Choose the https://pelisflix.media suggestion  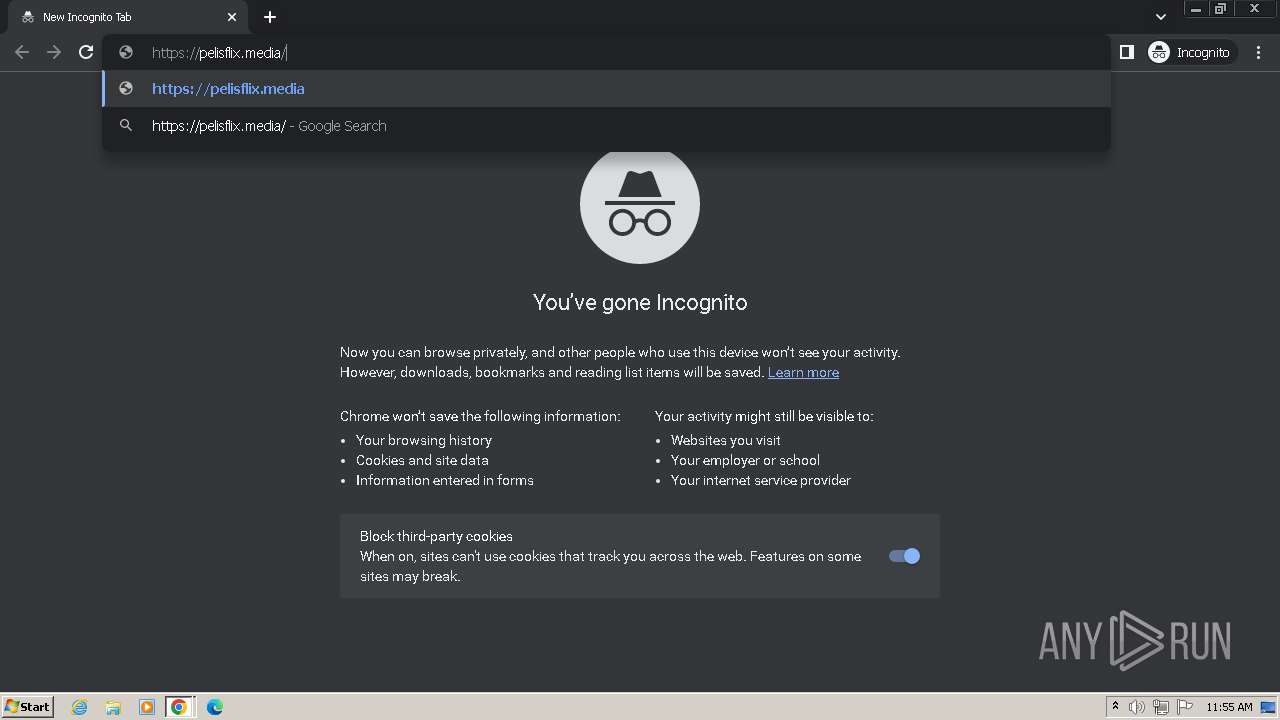606,88
